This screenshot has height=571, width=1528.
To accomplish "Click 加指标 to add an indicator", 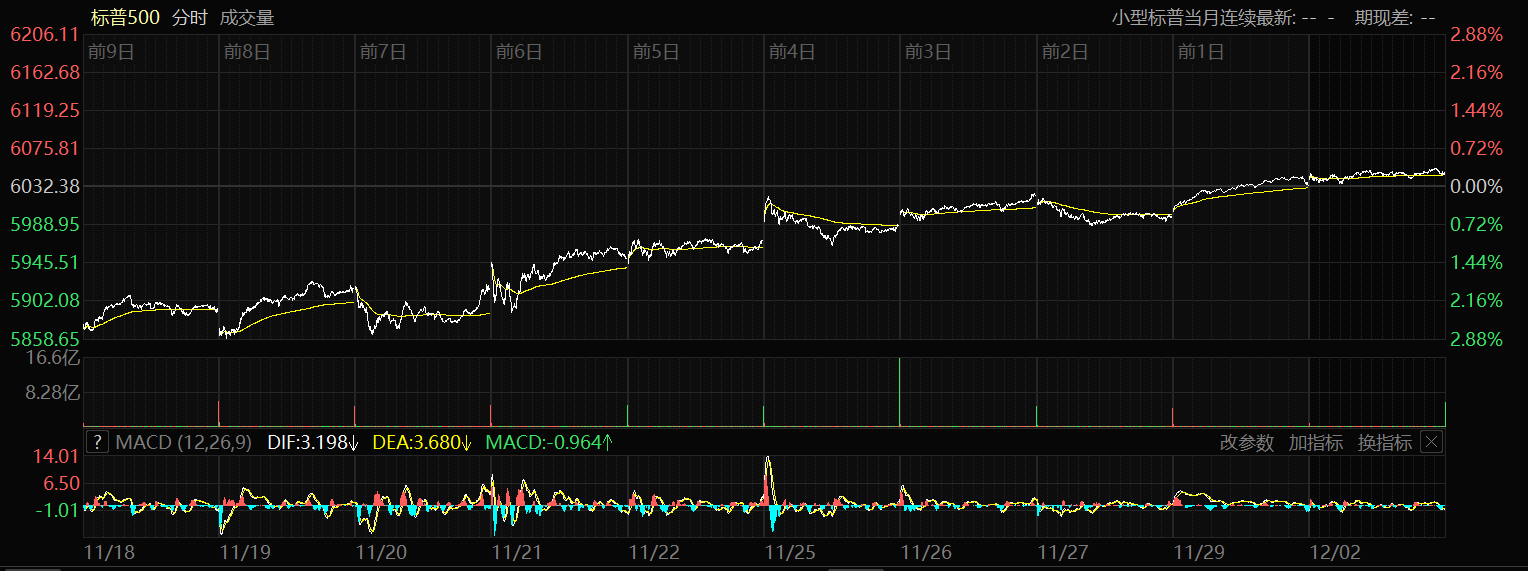I will point(1316,443).
